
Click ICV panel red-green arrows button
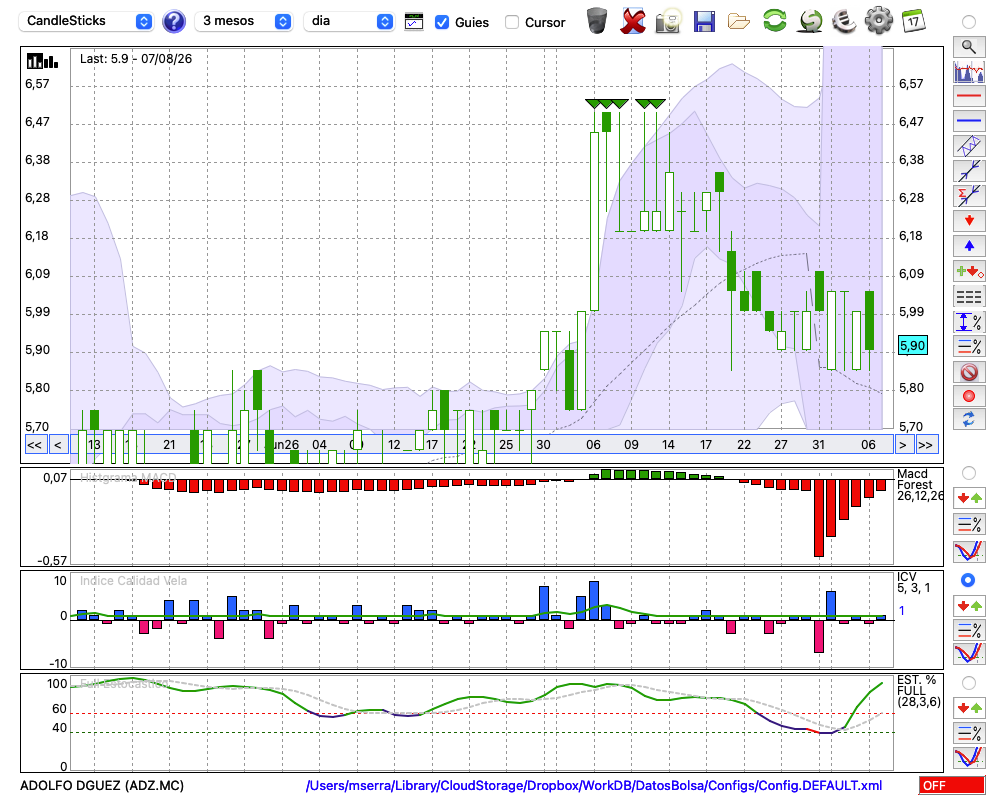pos(969,605)
